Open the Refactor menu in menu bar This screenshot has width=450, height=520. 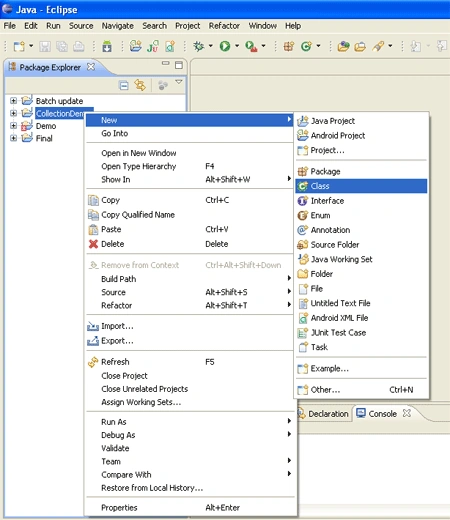point(224,26)
